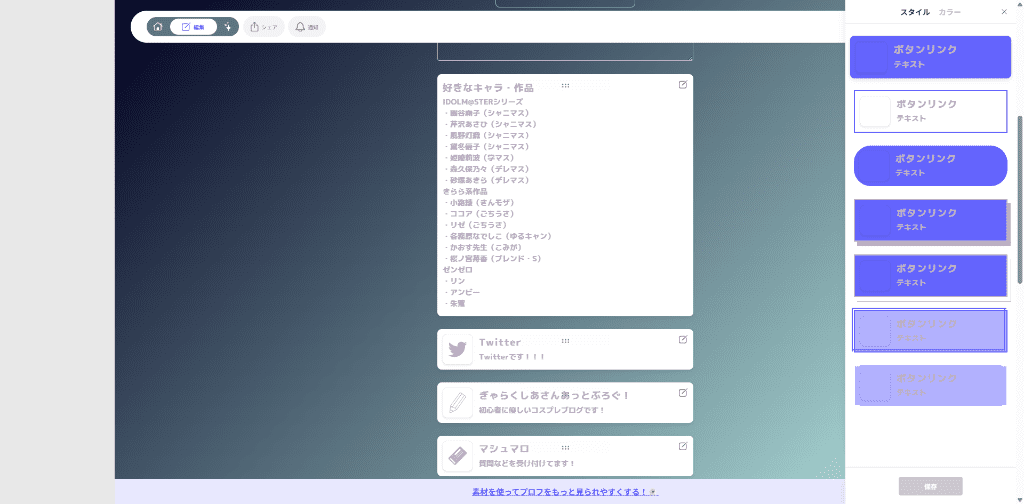Click the home icon in the toolbar
Screen dimensions: 1024x504
[158, 27]
